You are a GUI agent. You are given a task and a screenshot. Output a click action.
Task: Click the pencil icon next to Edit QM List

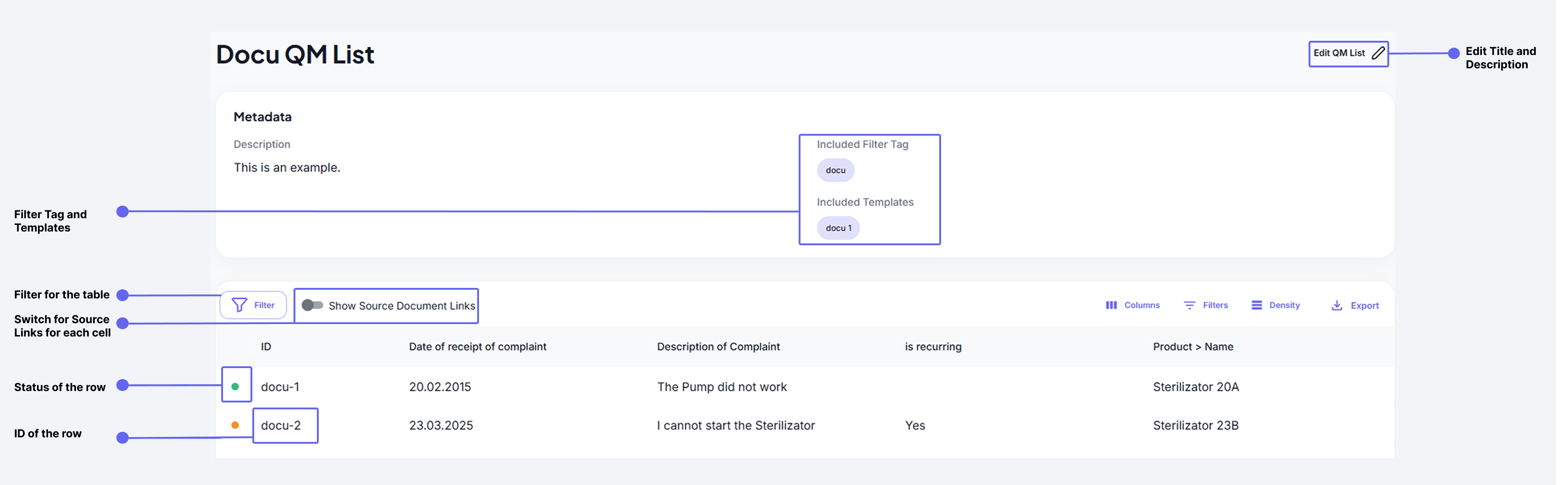tap(1378, 53)
